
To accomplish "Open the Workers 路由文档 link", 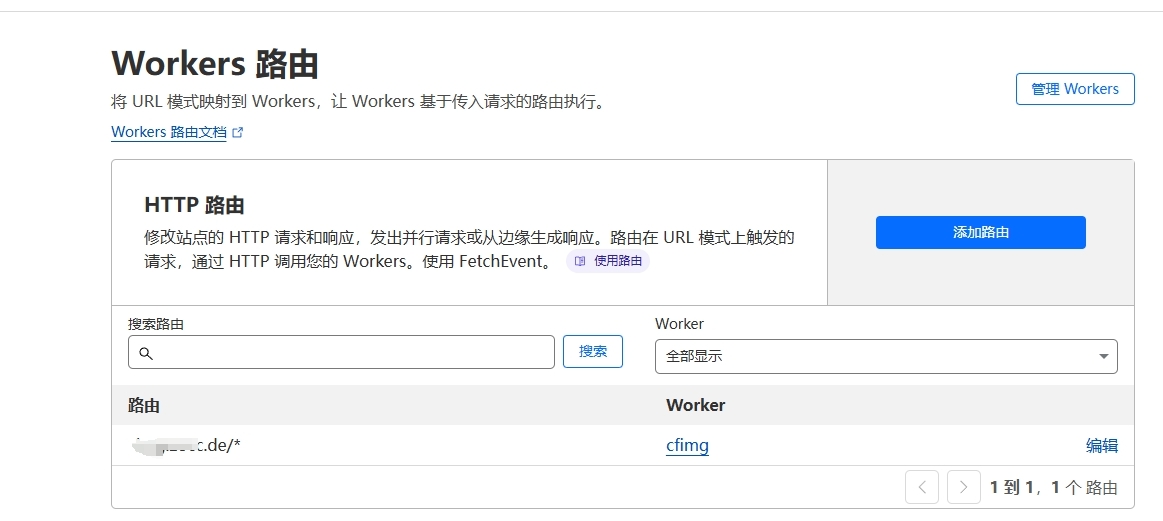I will coord(168,132).
